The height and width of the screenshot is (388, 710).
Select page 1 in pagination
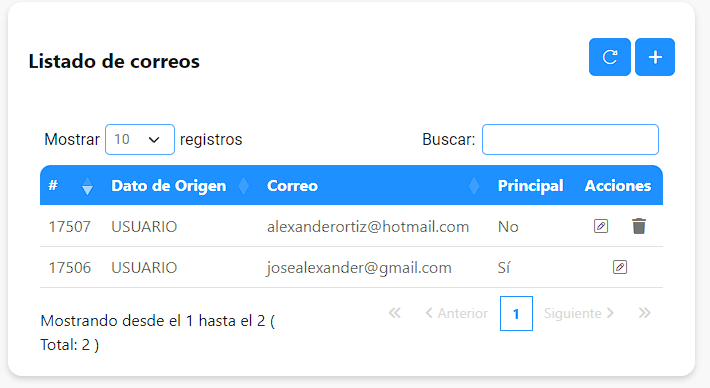[516, 313]
